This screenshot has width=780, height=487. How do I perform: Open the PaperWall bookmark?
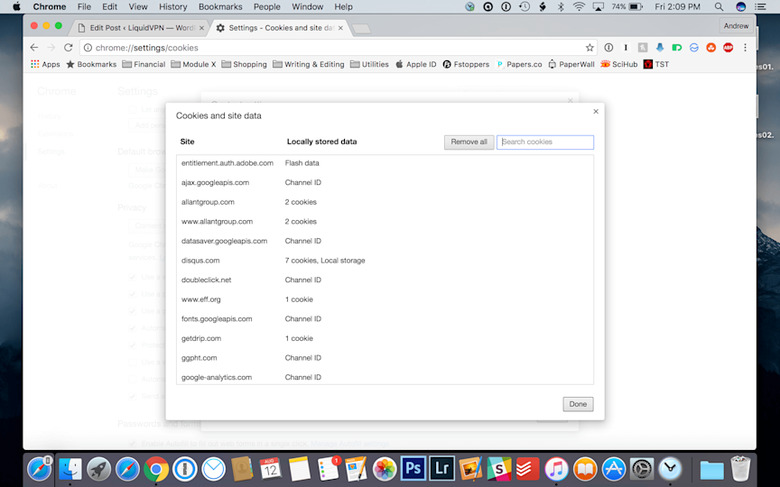click(571, 64)
